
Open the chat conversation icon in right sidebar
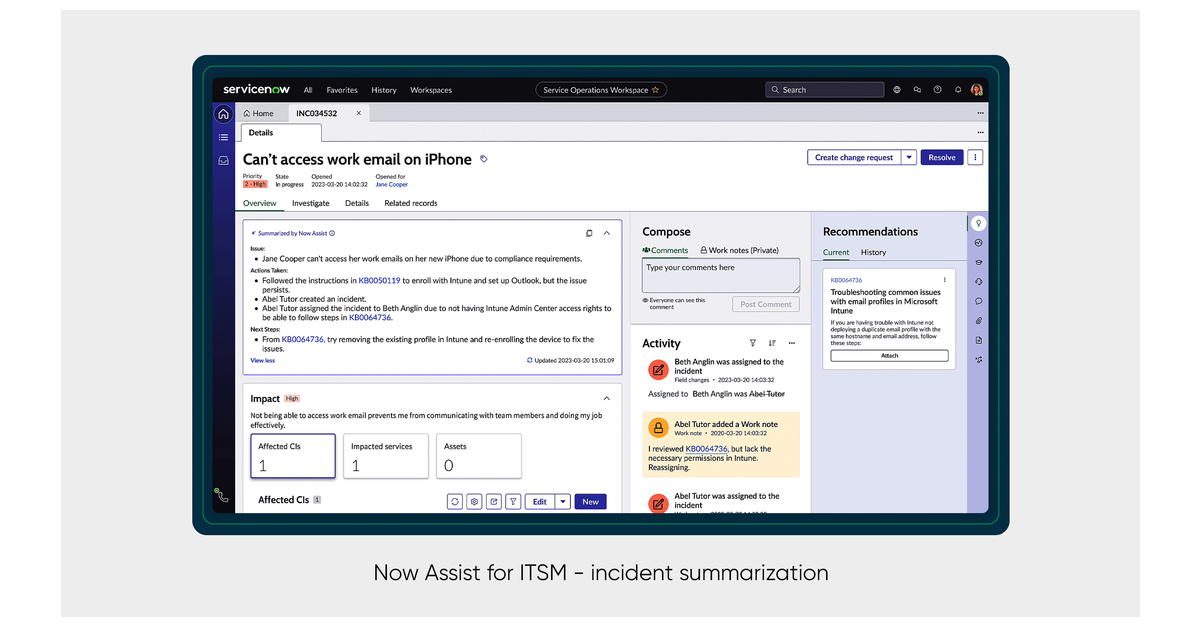(978, 300)
